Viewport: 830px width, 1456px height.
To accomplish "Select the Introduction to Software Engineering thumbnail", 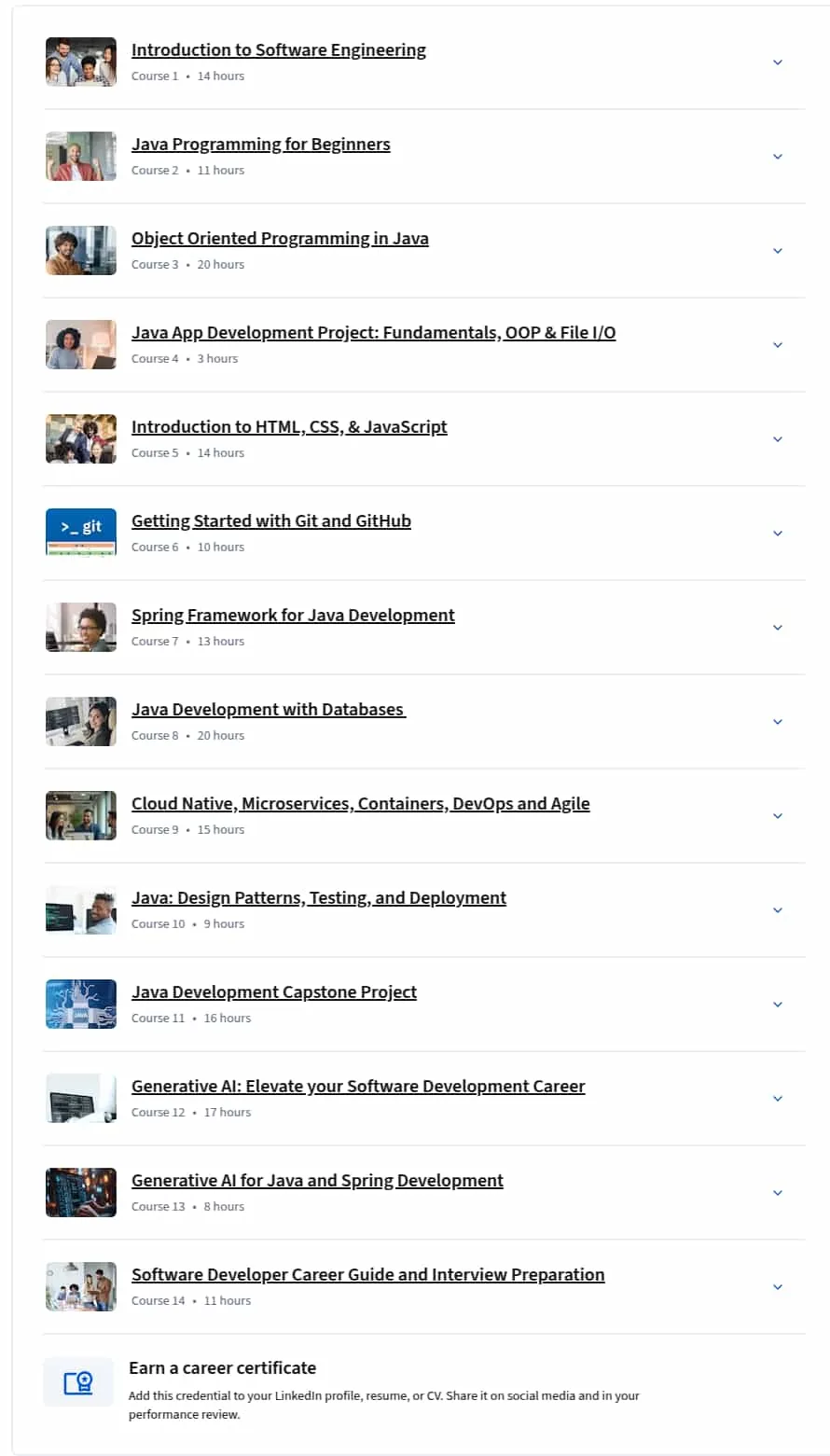I will click(x=81, y=62).
